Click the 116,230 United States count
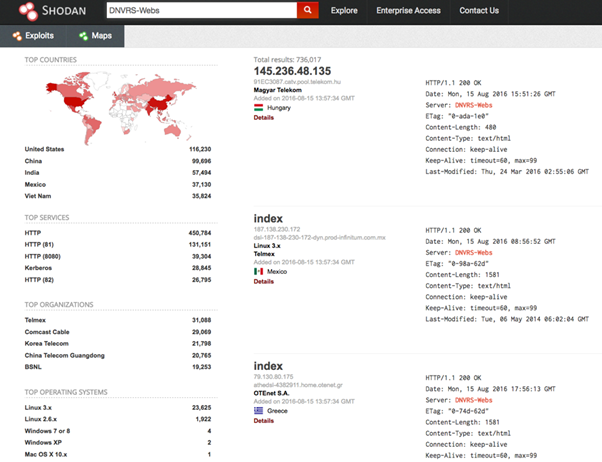The image size is (602, 462). coord(200,149)
